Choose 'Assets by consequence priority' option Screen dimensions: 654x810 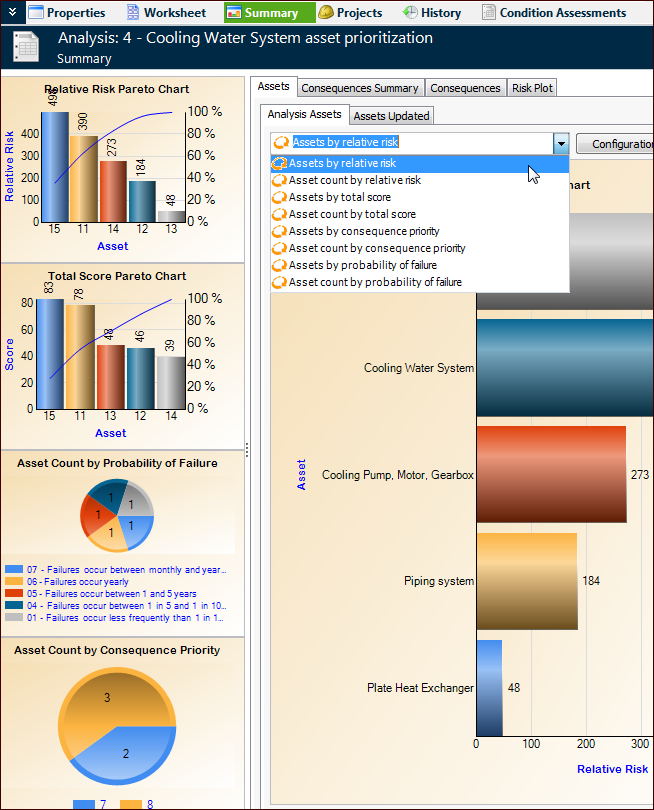[420, 231]
